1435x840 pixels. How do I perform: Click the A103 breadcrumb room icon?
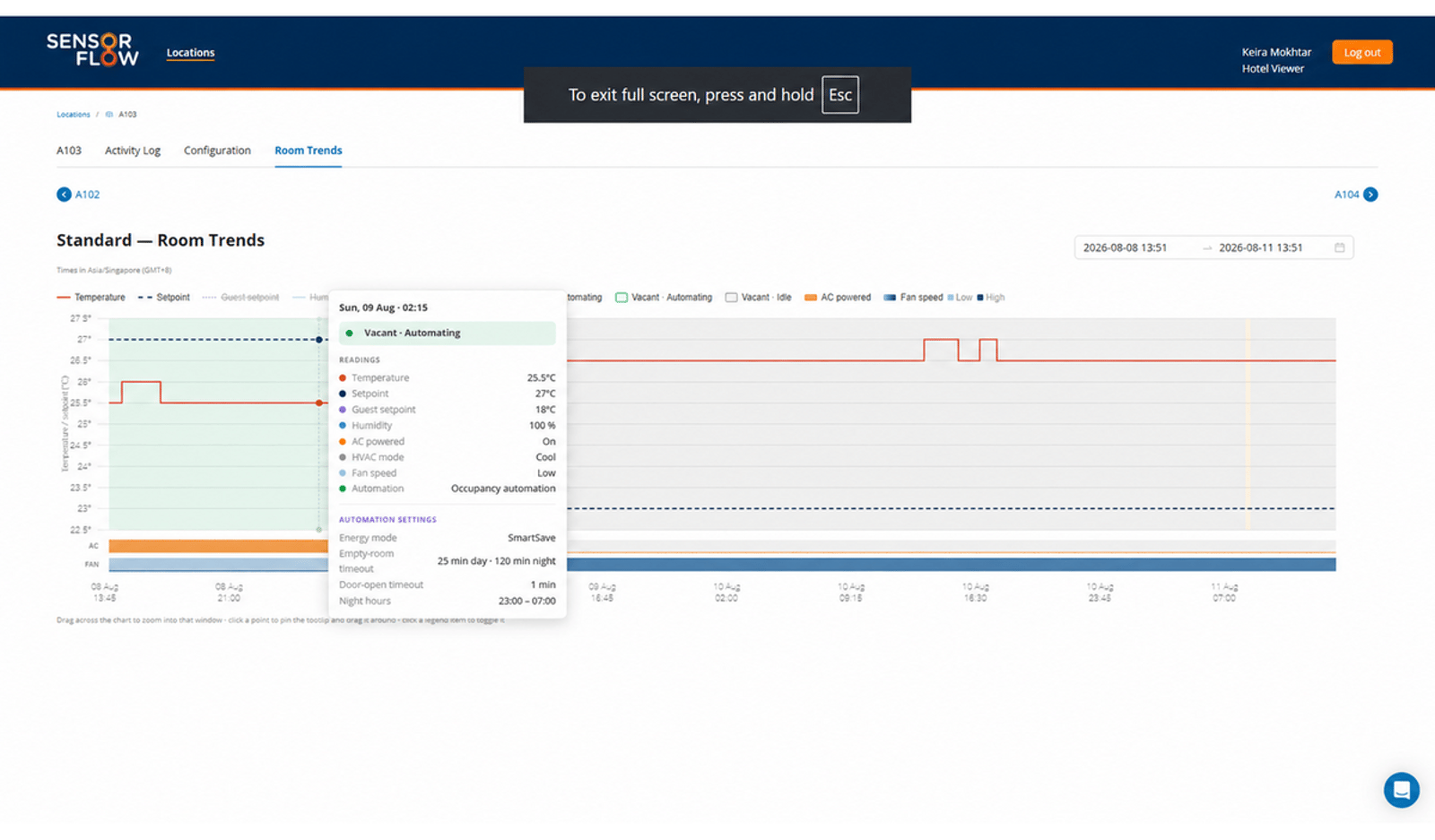[x=109, y=115]
